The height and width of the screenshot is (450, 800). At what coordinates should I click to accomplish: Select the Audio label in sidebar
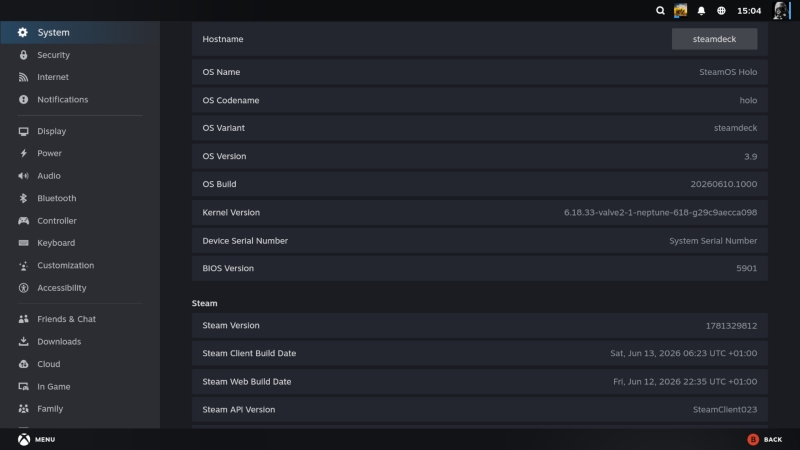click(x=49, y=176)
